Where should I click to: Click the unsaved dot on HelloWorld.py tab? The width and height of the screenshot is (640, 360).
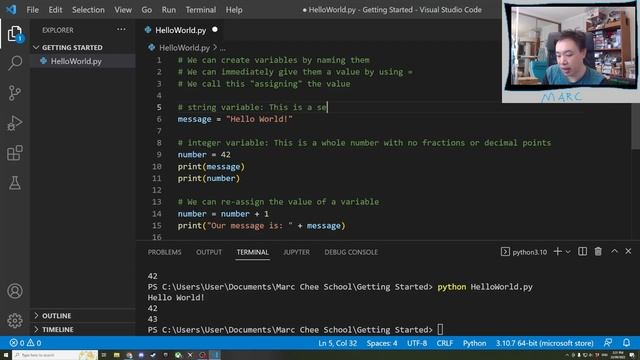click(x=215, y=29)
